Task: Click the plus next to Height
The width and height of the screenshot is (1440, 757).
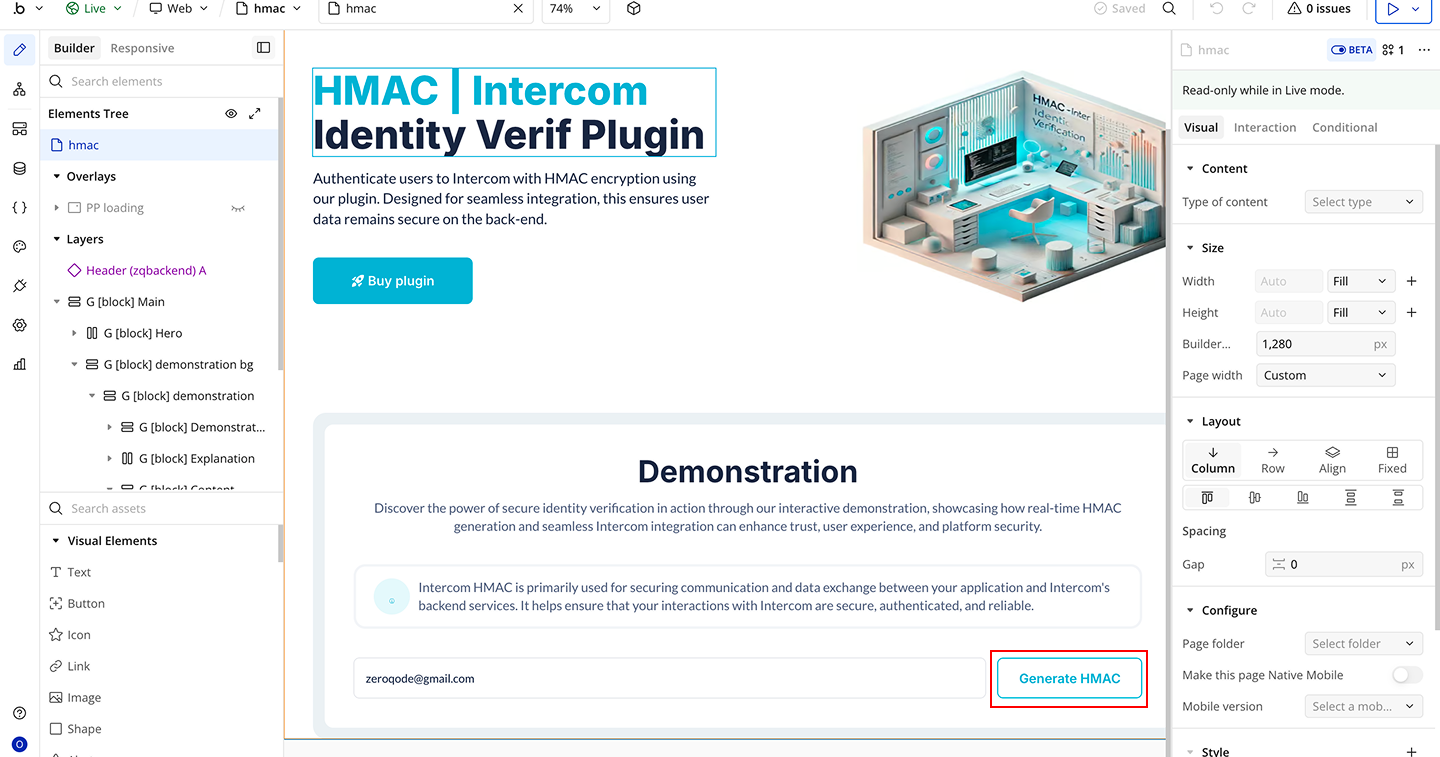Action: [x=1411, y=313]
